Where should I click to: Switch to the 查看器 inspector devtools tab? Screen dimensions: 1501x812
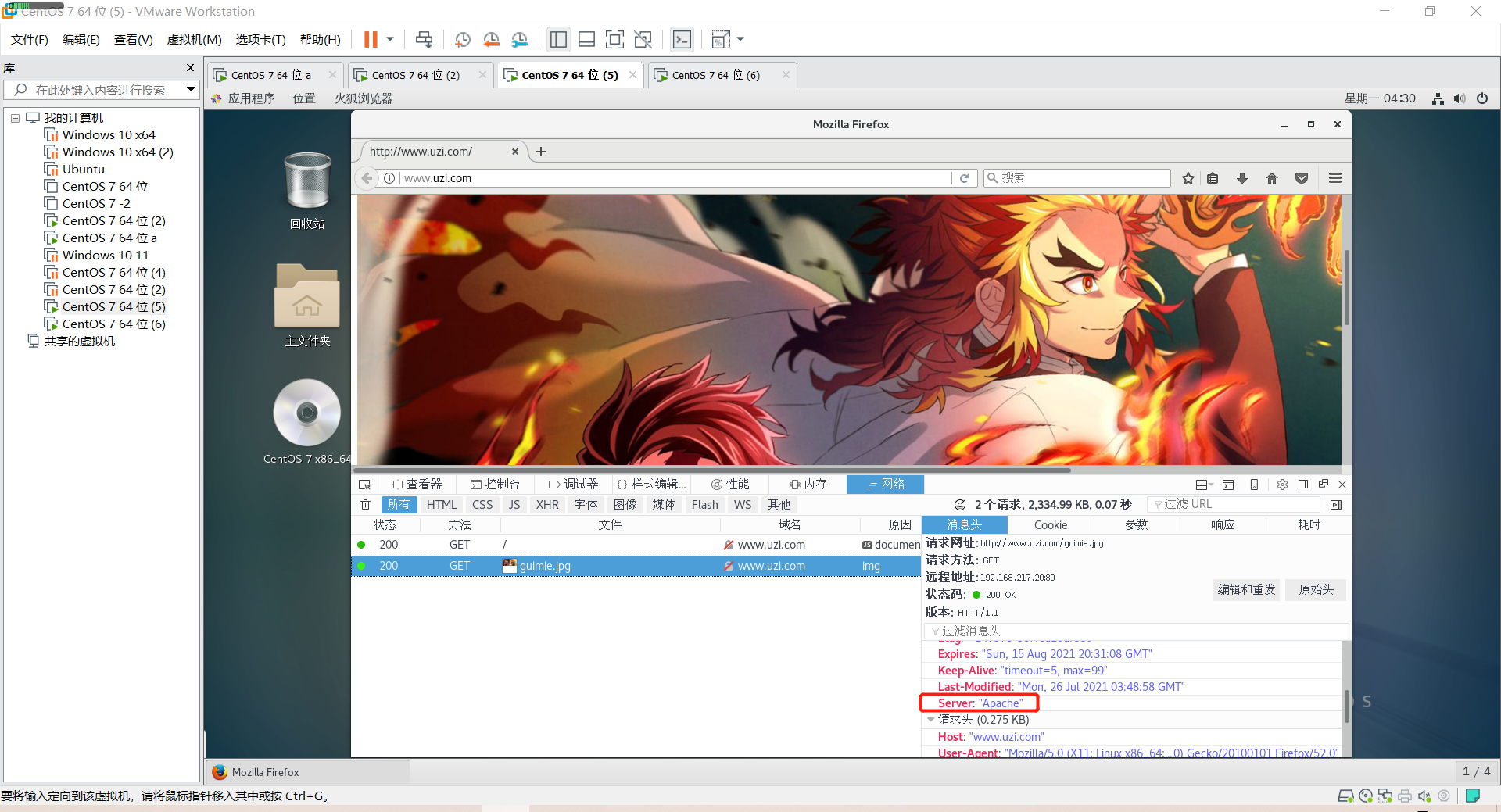click(x=417, y=485)
